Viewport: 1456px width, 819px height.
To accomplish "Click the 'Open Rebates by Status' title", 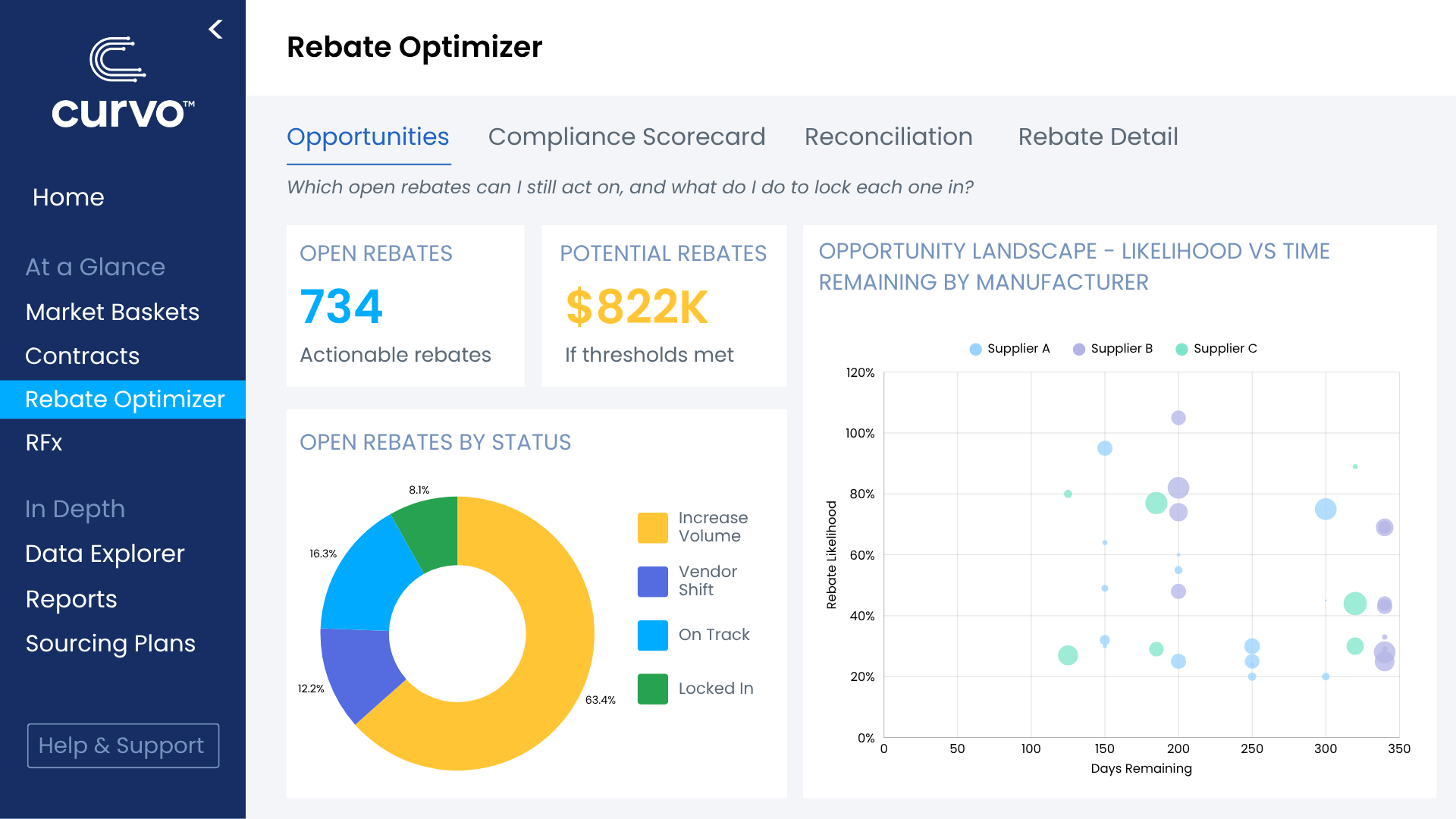I will pos(435,442).
